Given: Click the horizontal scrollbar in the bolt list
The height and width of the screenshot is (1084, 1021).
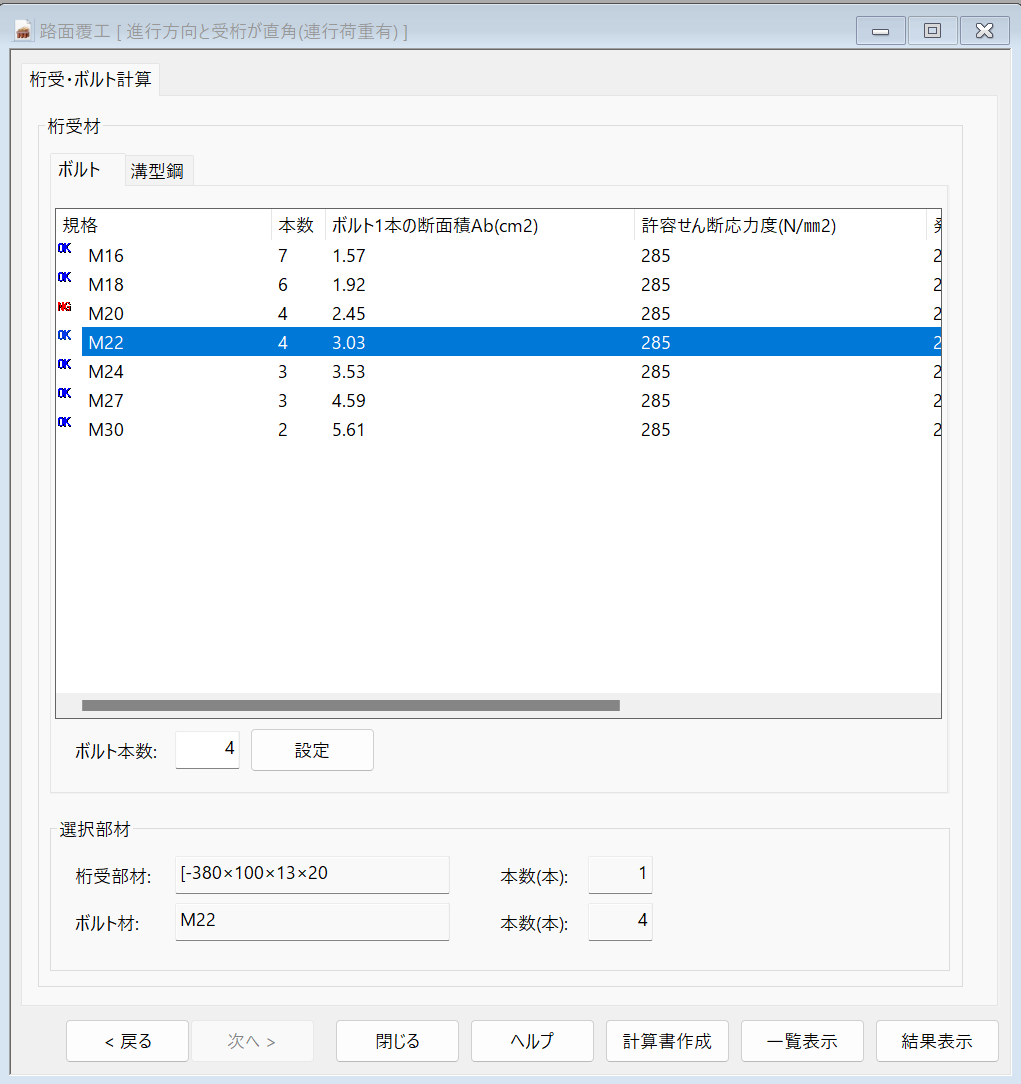Looking at the screenshot, I should pos(350,705).
